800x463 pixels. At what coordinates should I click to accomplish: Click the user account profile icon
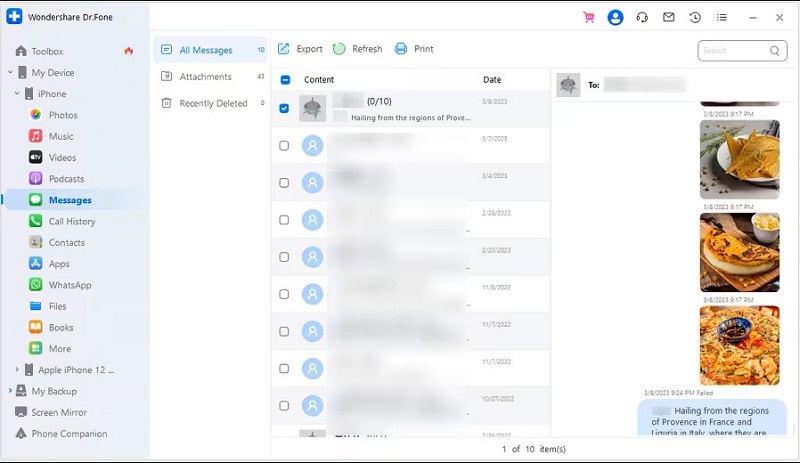click(x=615, y=17)
